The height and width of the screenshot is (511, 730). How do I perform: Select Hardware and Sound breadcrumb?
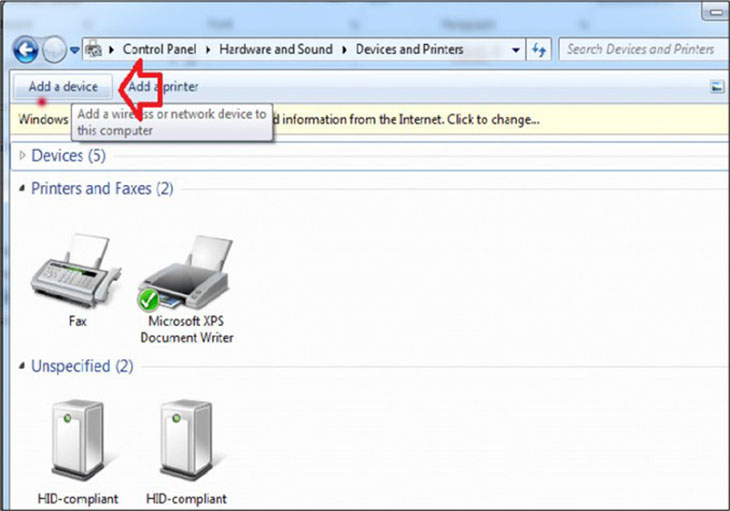278,49
